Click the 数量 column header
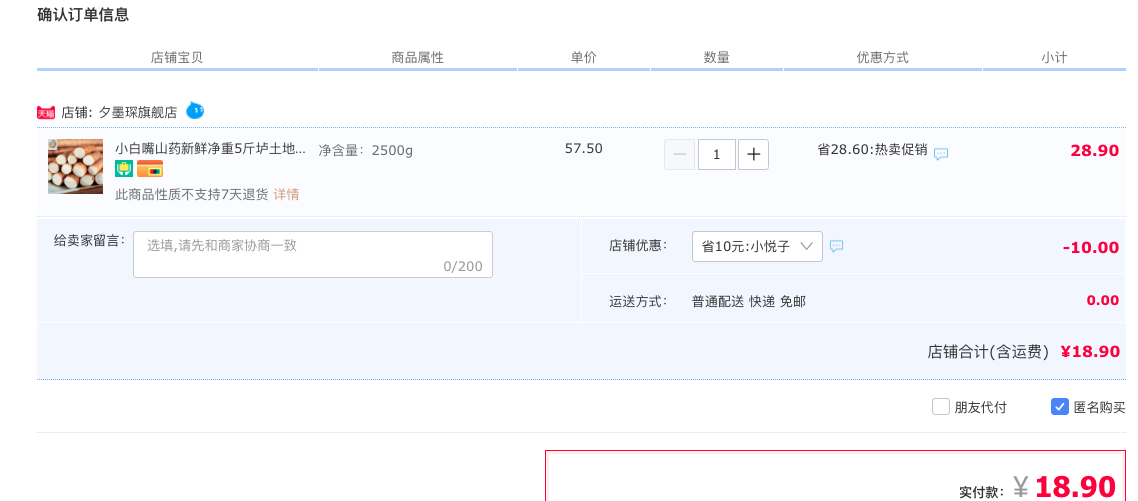 (716, 57)
